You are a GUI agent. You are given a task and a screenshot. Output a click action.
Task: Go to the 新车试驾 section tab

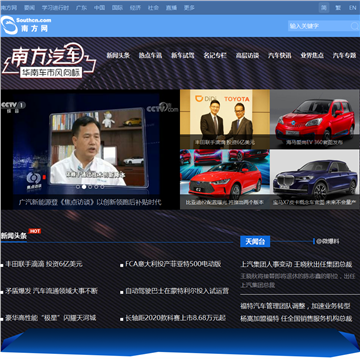183,56
